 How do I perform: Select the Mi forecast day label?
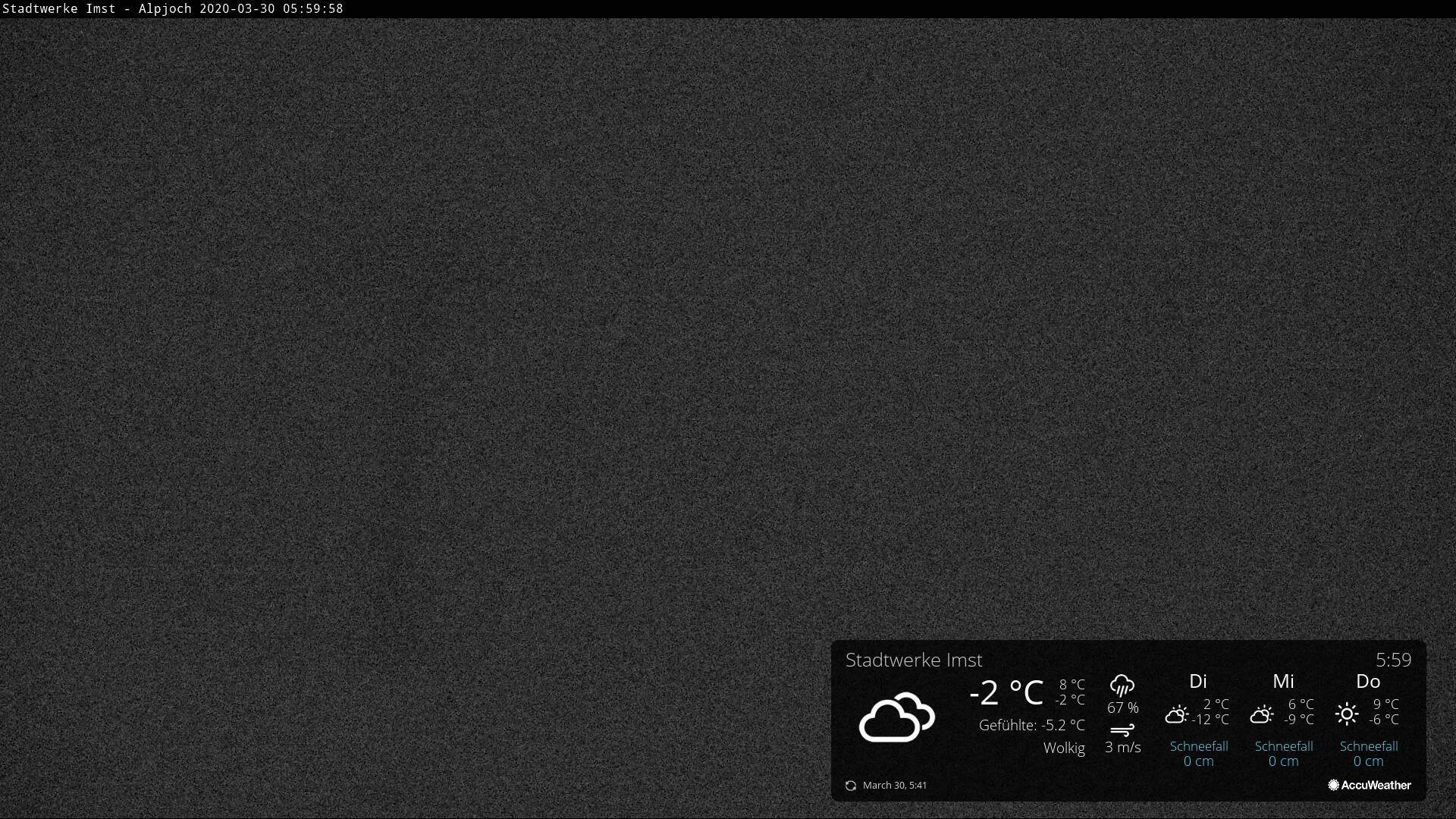tap(1283, 681)
